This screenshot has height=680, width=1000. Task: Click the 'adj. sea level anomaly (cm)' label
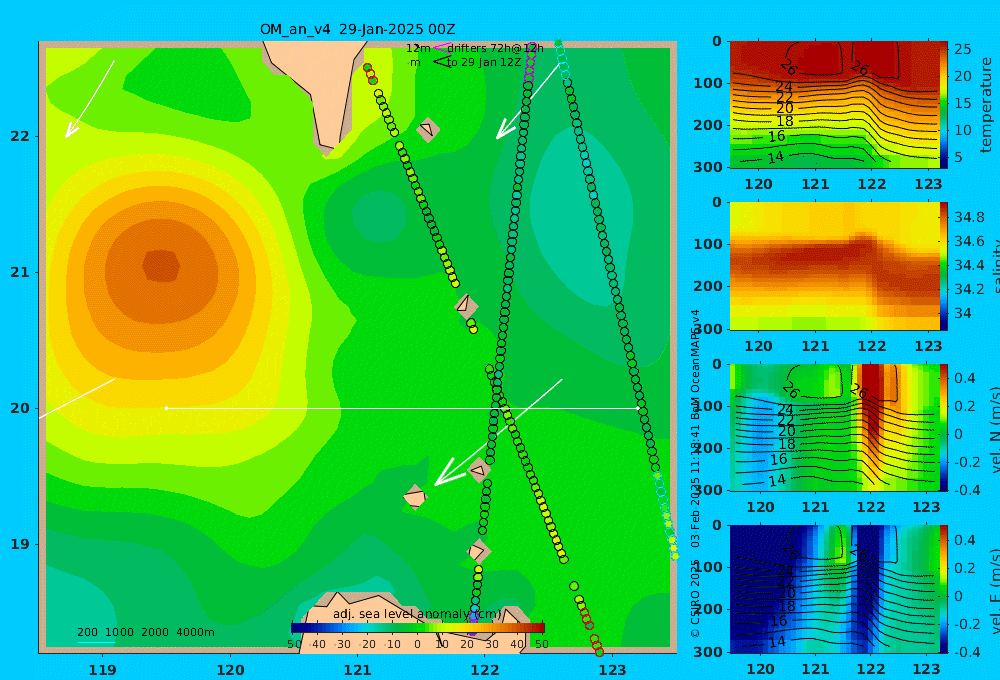coord(417,614)
